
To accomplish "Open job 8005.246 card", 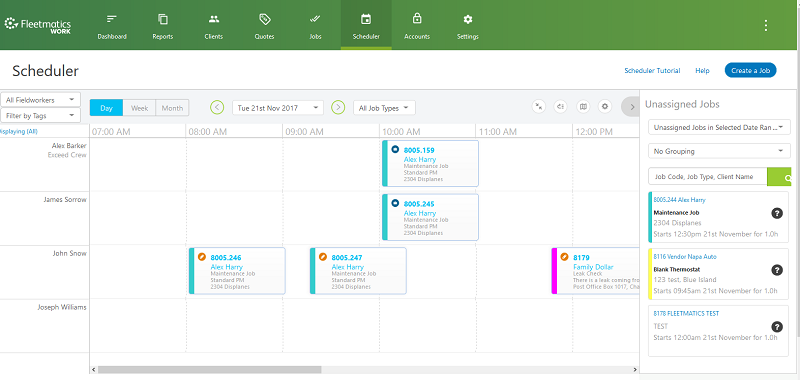I will 237,271.
